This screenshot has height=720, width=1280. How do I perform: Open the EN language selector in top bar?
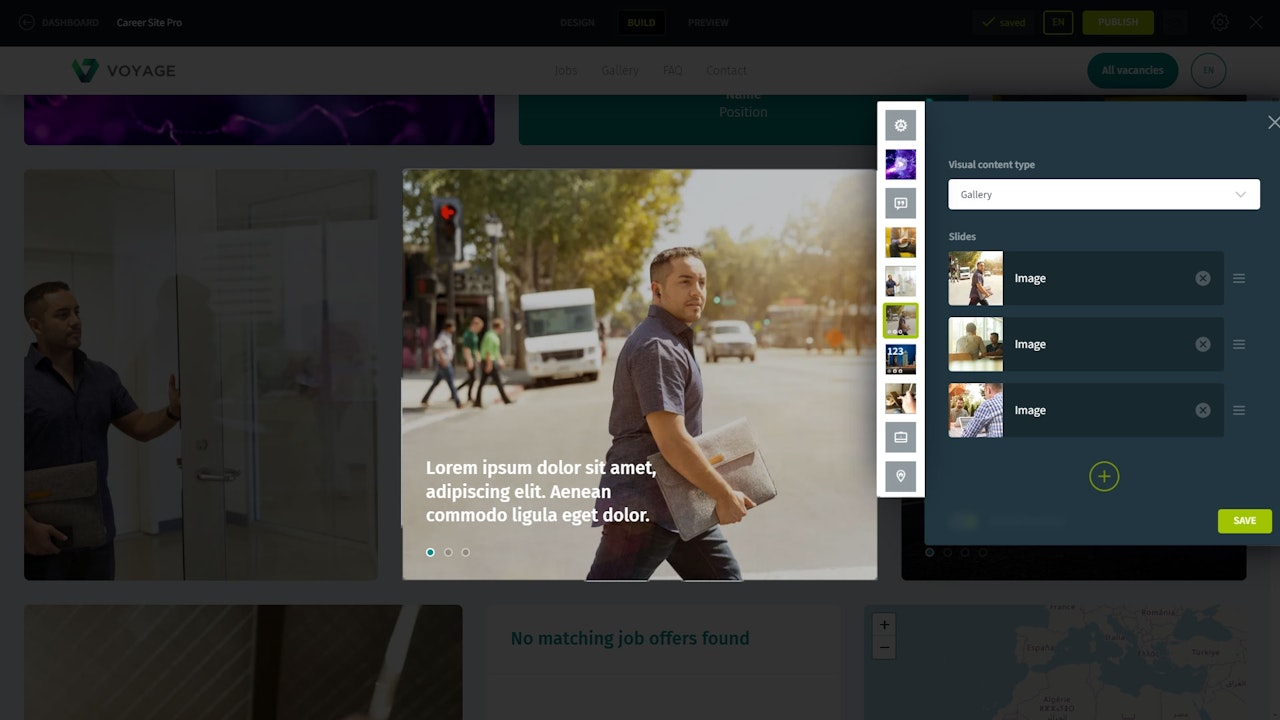1058,22
